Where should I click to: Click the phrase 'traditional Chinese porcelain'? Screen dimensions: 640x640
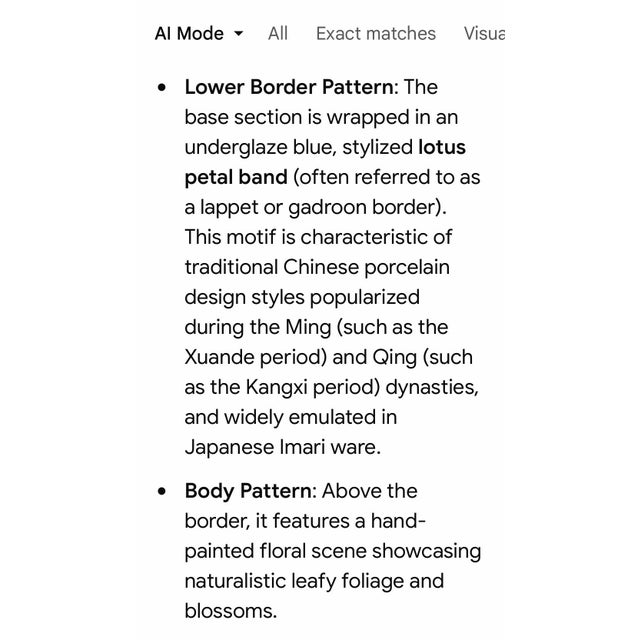tap(317, 267)
